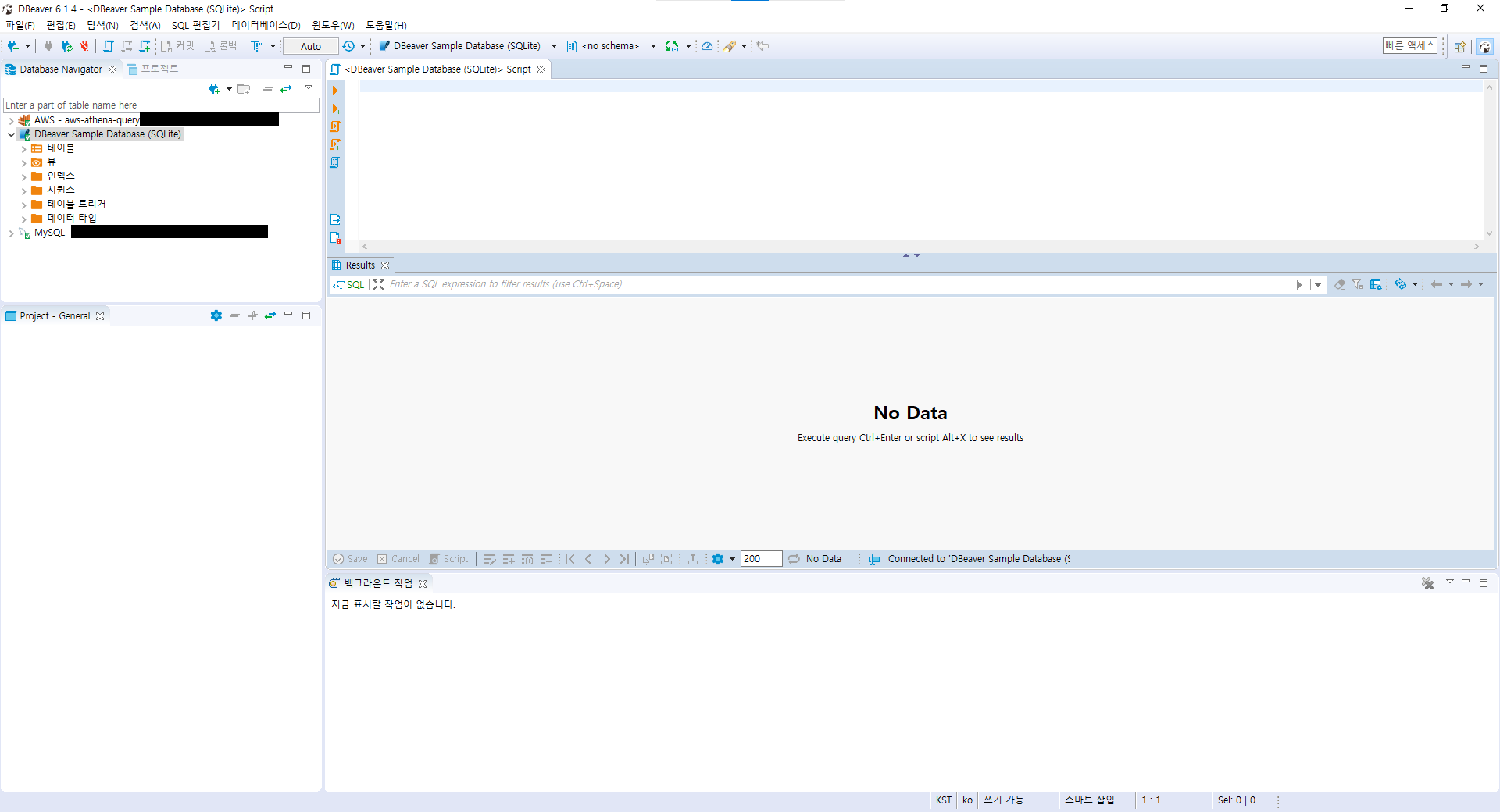The image size is (1500, 812).
Task: Click the new connection plug icon in Navigator
Action: point(214,89)
